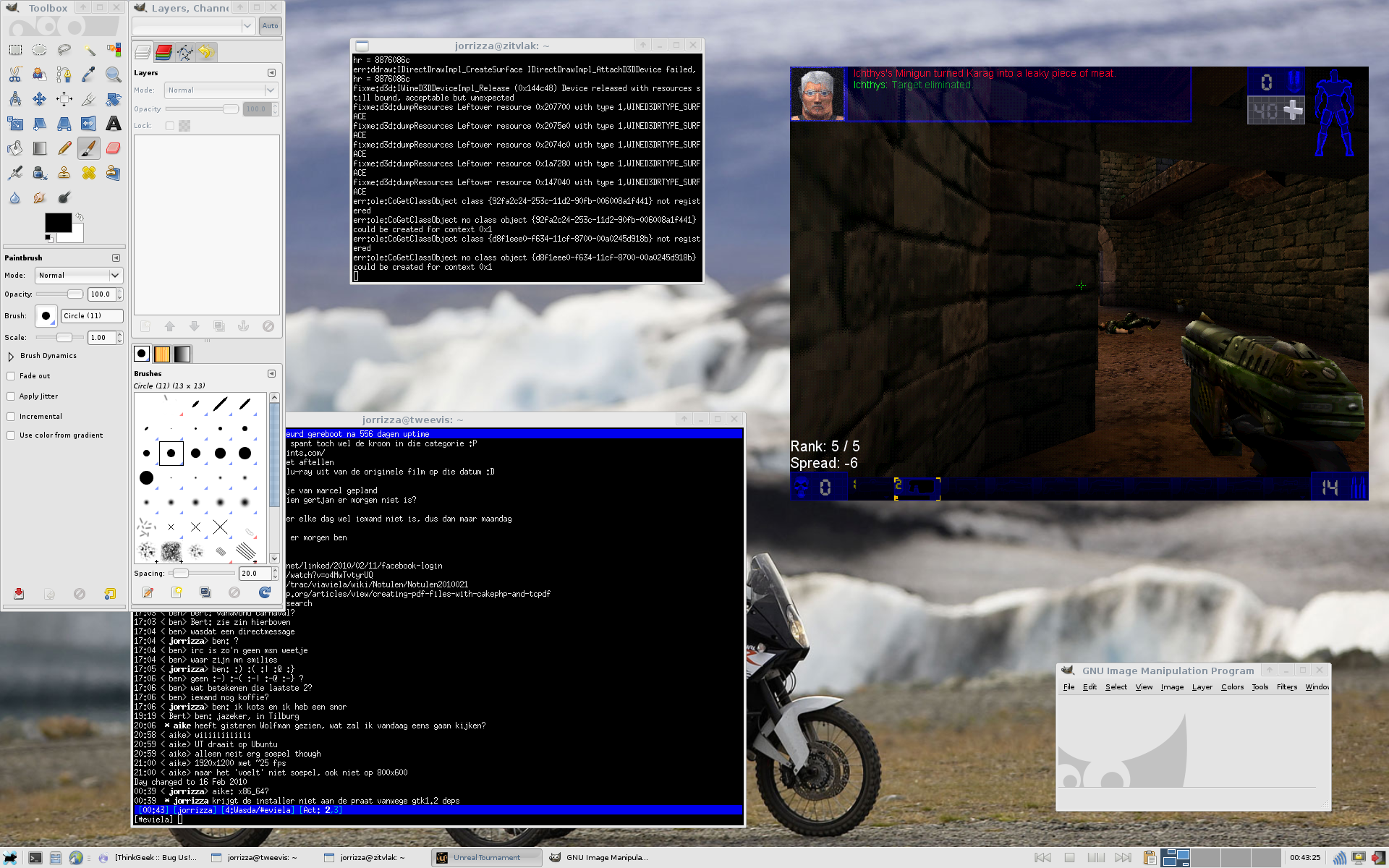
Task: Select the Measure compass tool
Action: coord(15,99)
